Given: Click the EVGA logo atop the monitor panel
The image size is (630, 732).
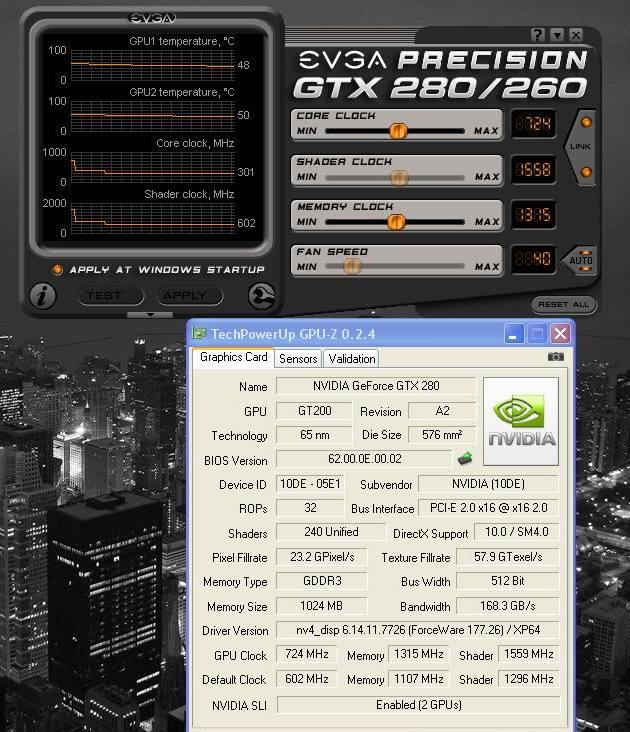Looking at the screenshot, I should coord(152,18).
